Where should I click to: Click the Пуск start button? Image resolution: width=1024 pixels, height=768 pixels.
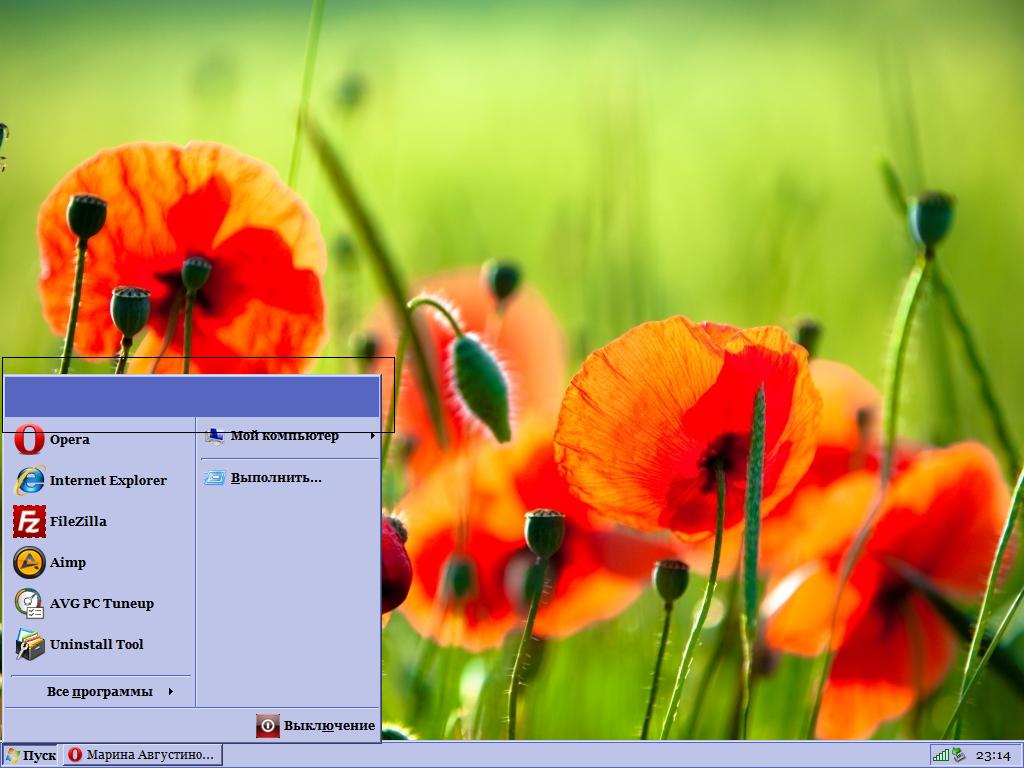pos(30,756)
